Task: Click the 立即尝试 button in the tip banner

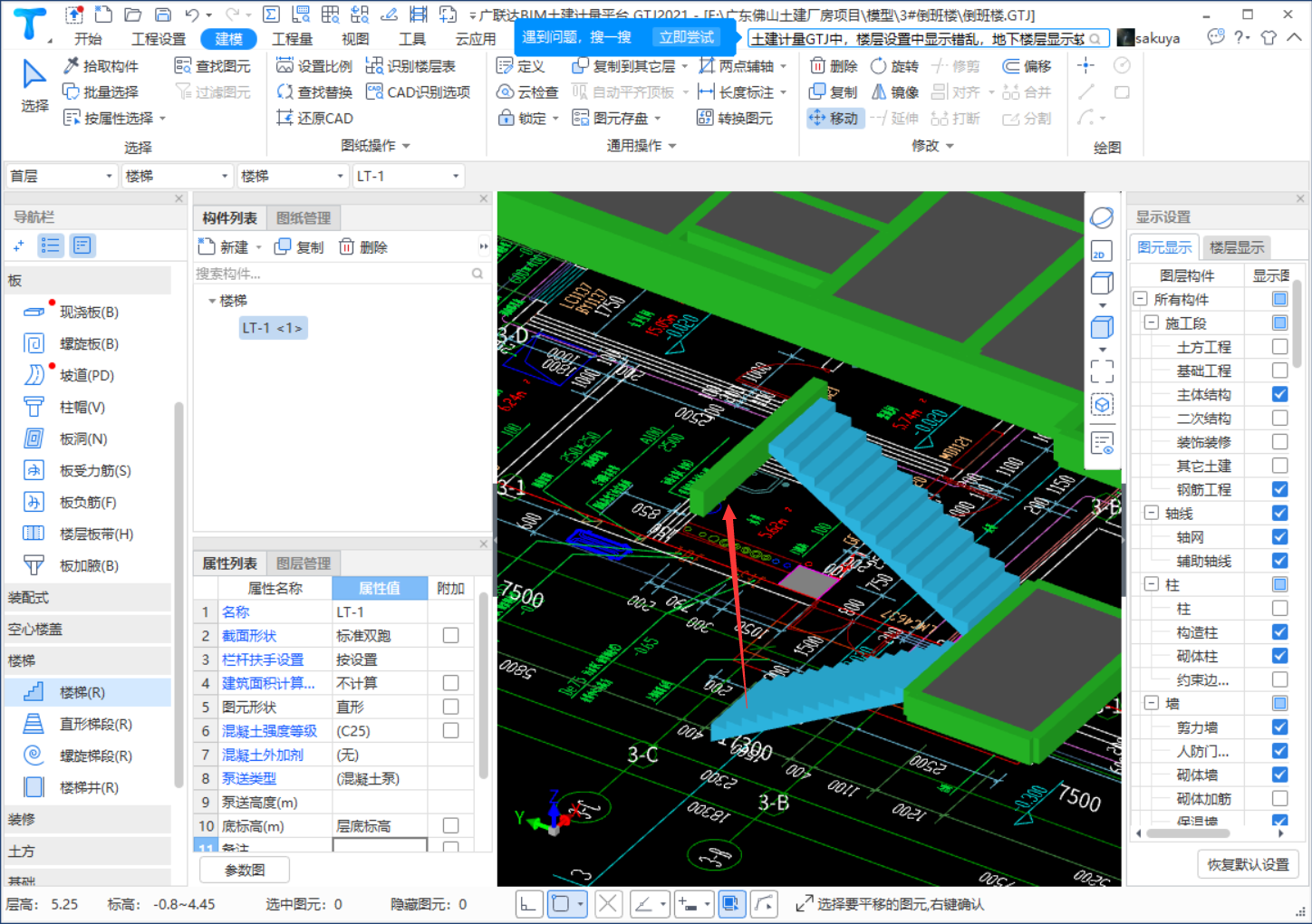Action: click(x=686, y=37)
